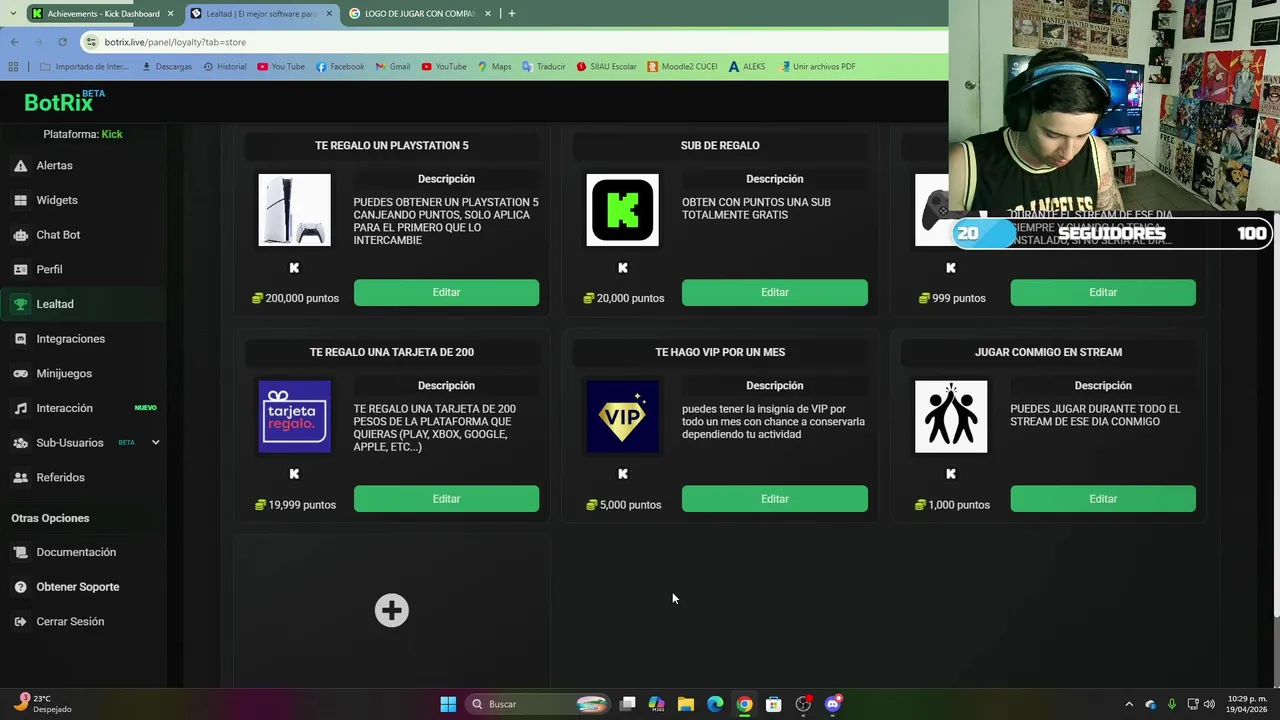This screenshot has width=1280, height=720.
Task: Click Kick icon under Sub de Regalo image
Action: tap(623, 268)
